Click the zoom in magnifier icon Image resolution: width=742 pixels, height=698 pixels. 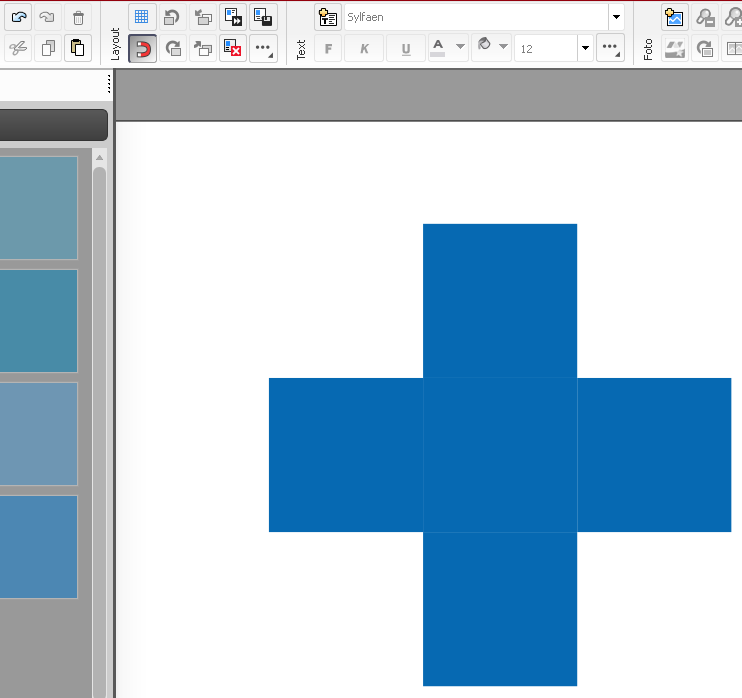pos(733,18)
